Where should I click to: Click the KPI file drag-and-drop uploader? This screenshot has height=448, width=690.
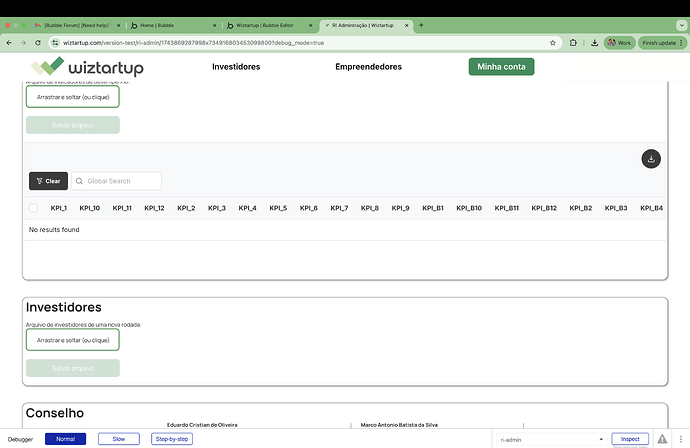[x=73, y=97]
